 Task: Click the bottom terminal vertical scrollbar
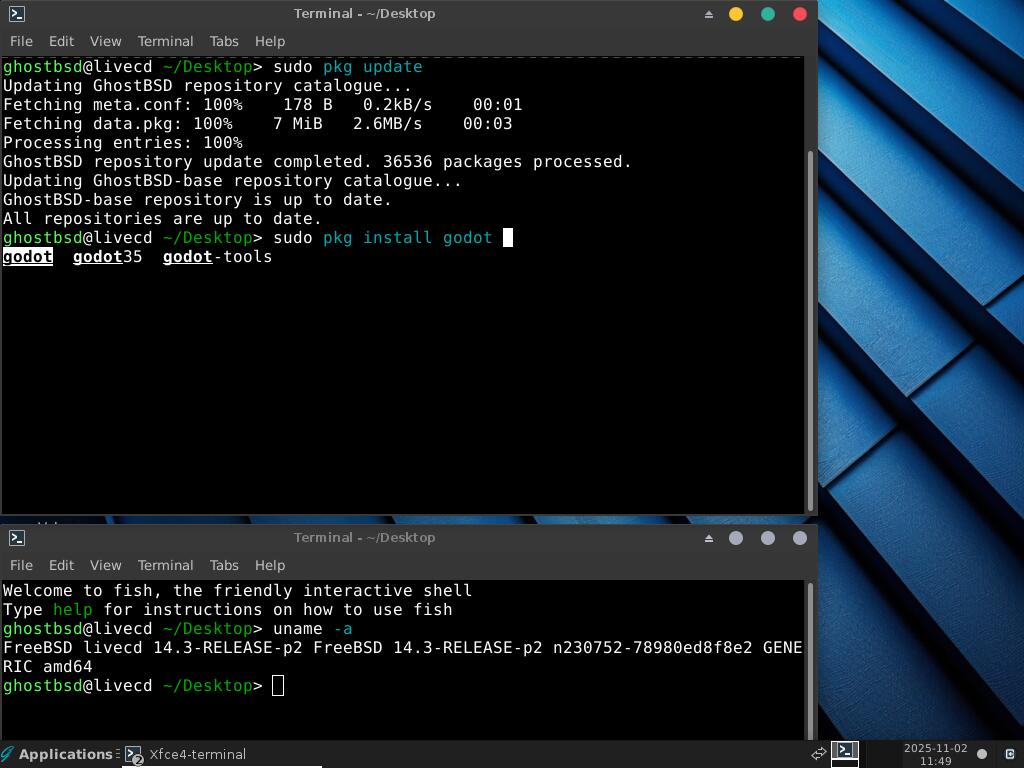[810, 660]
